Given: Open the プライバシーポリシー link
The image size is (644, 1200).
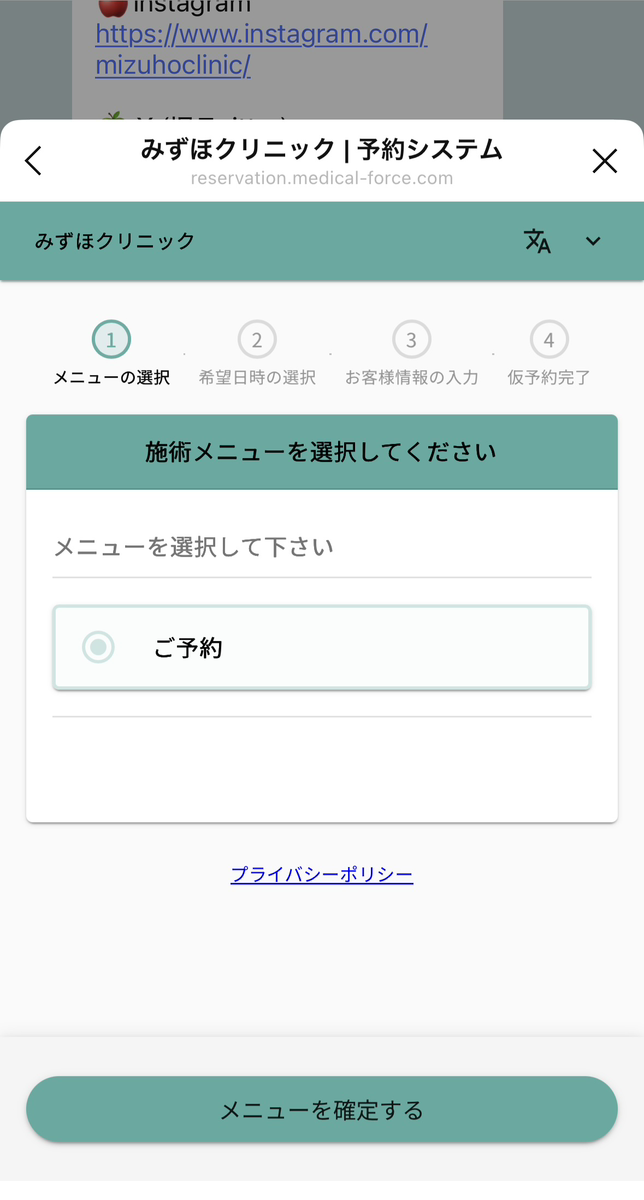Looking at the screenshot, I should click(321, 875).
